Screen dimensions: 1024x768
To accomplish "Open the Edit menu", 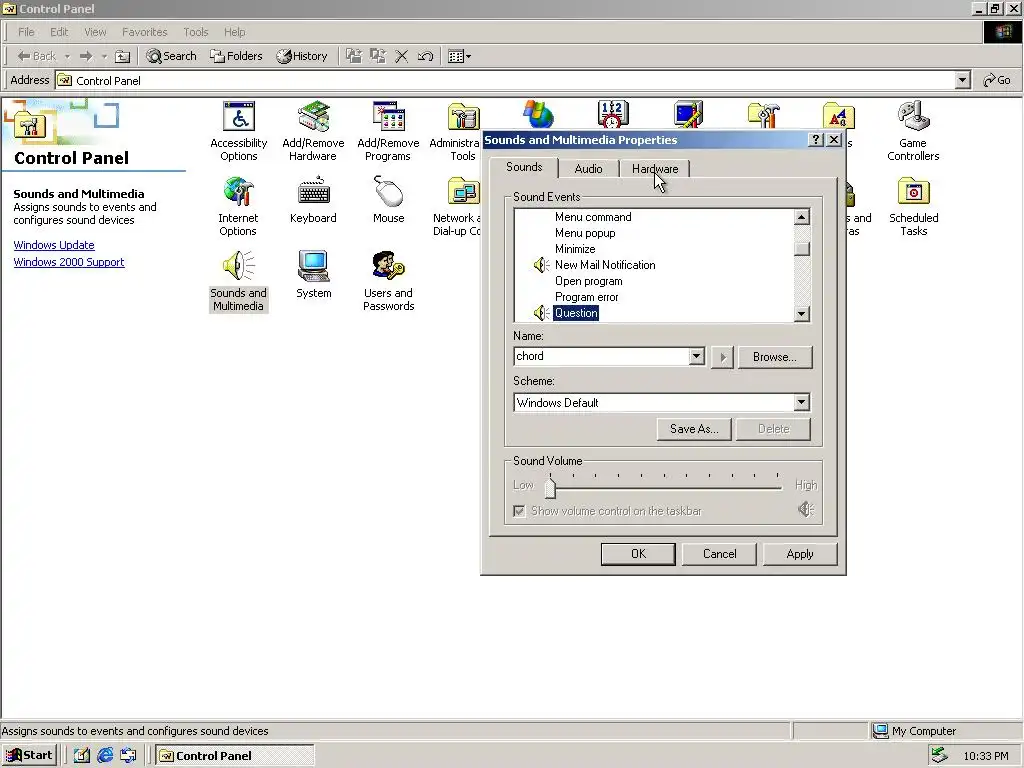I will point(59,32).
